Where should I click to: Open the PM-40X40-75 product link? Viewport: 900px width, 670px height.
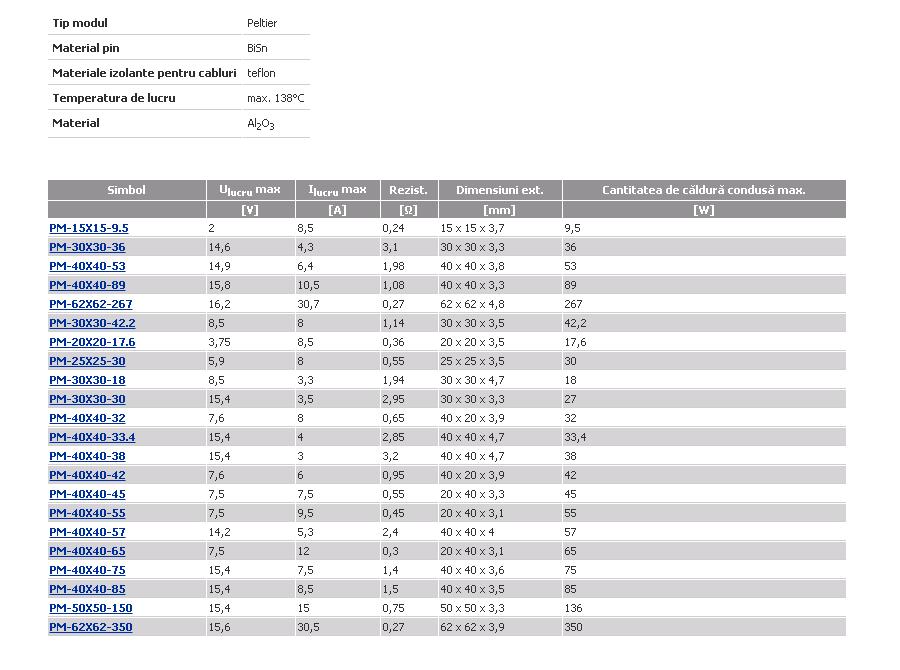[87, 570]
